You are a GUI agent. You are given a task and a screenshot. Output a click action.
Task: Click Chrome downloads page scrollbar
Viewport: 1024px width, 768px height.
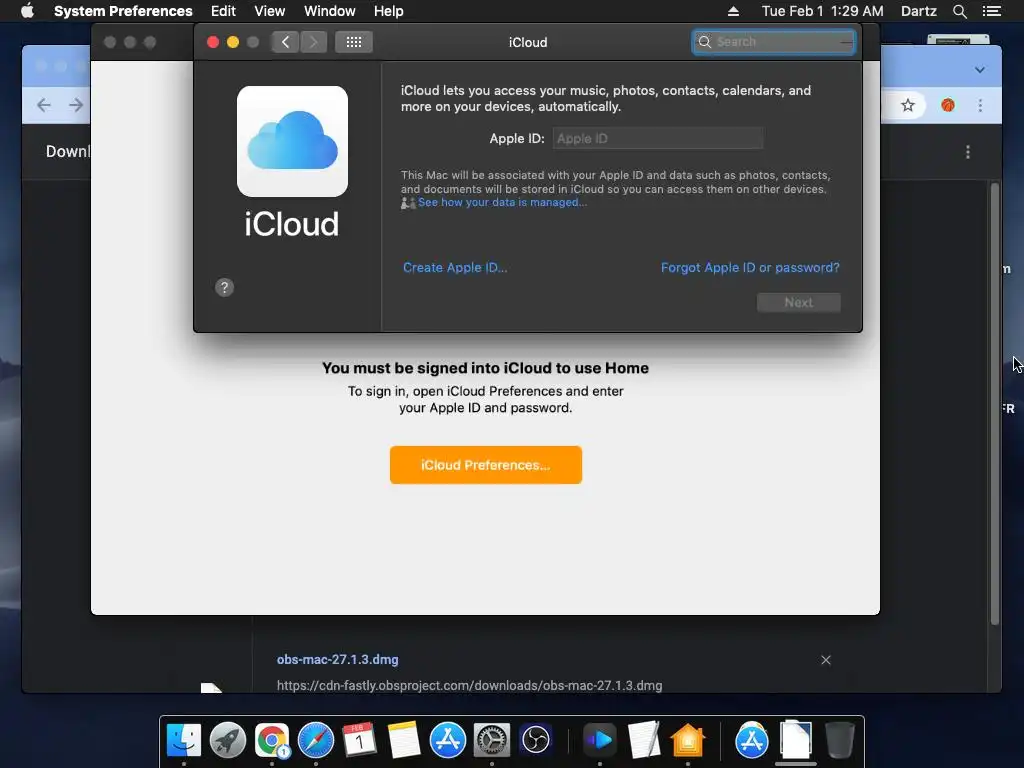pos(995,404)
